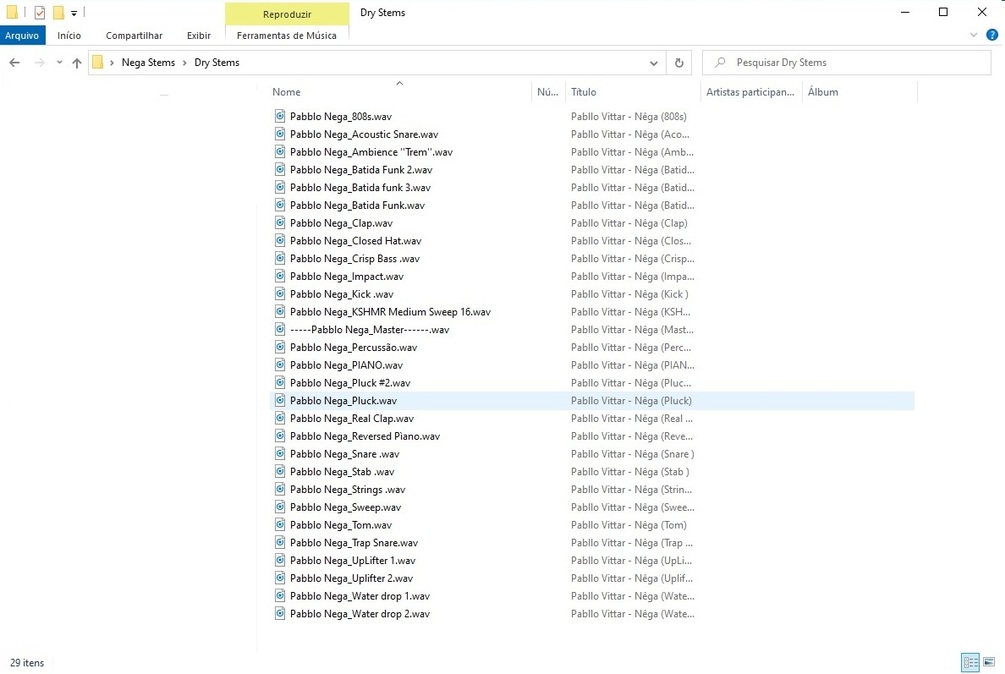Image resolution: width=1005 pixels, height=674 pixels.
Task: Select Pabblo Nega_Kick .wav
Action: 342,294
